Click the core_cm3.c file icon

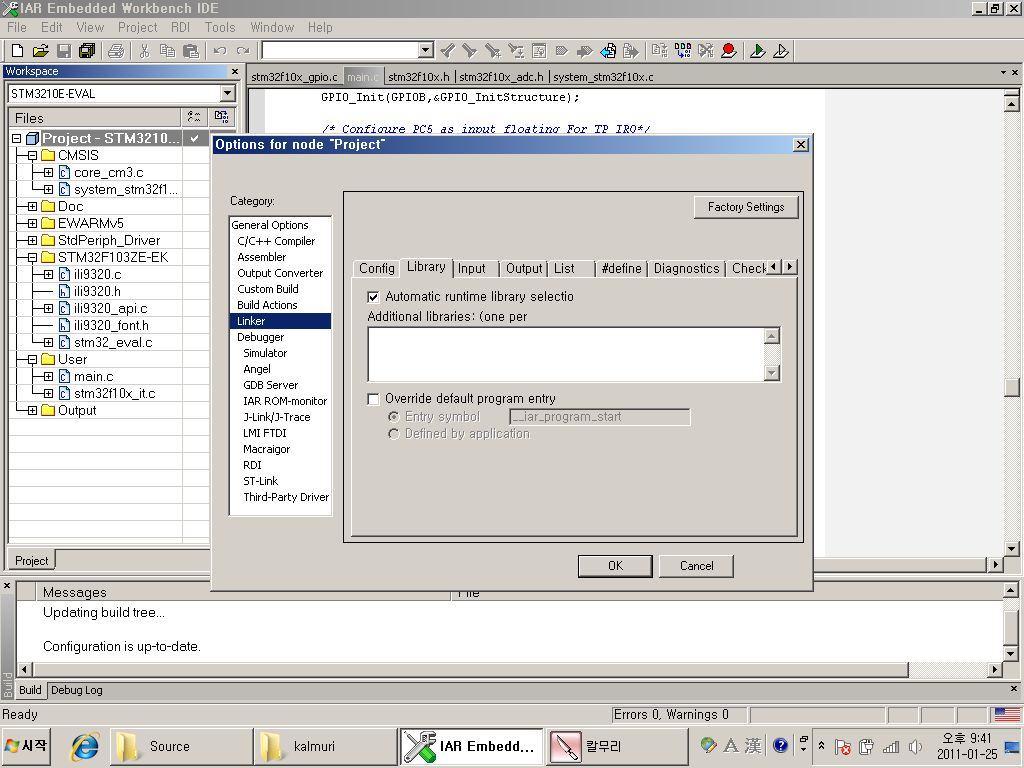click(64, 172)
